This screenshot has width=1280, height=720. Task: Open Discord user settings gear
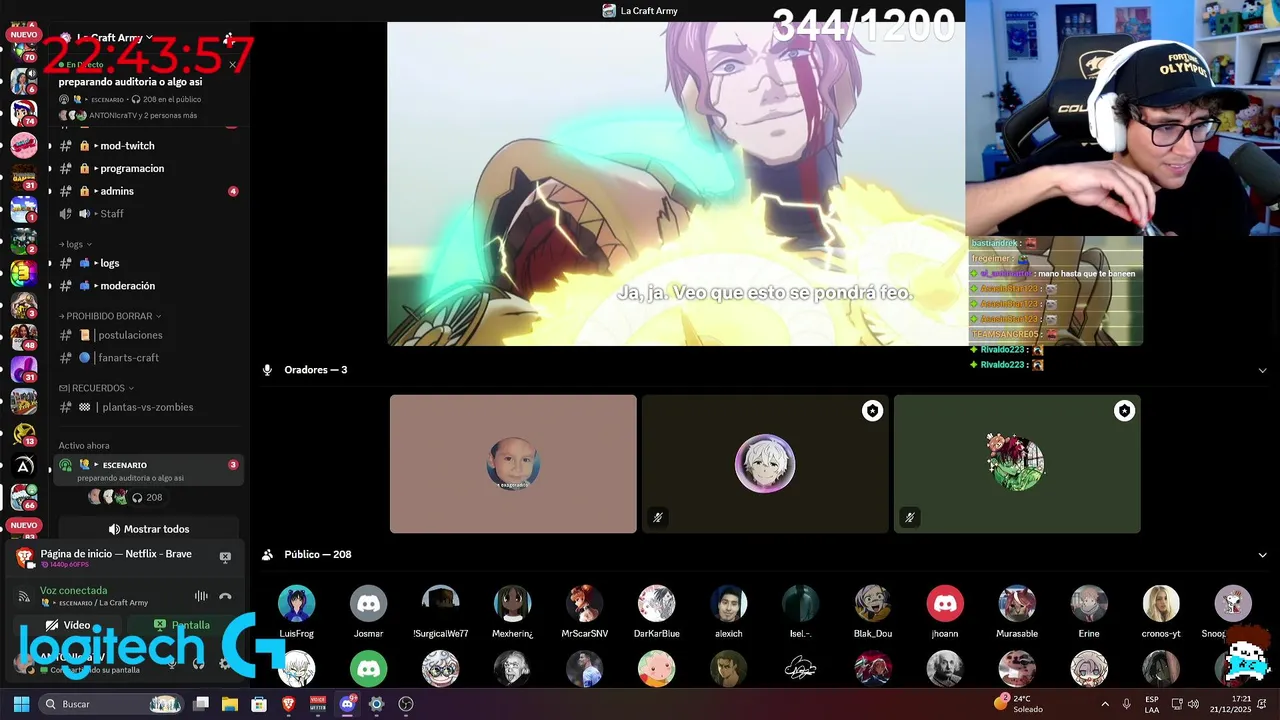point(225,663)
